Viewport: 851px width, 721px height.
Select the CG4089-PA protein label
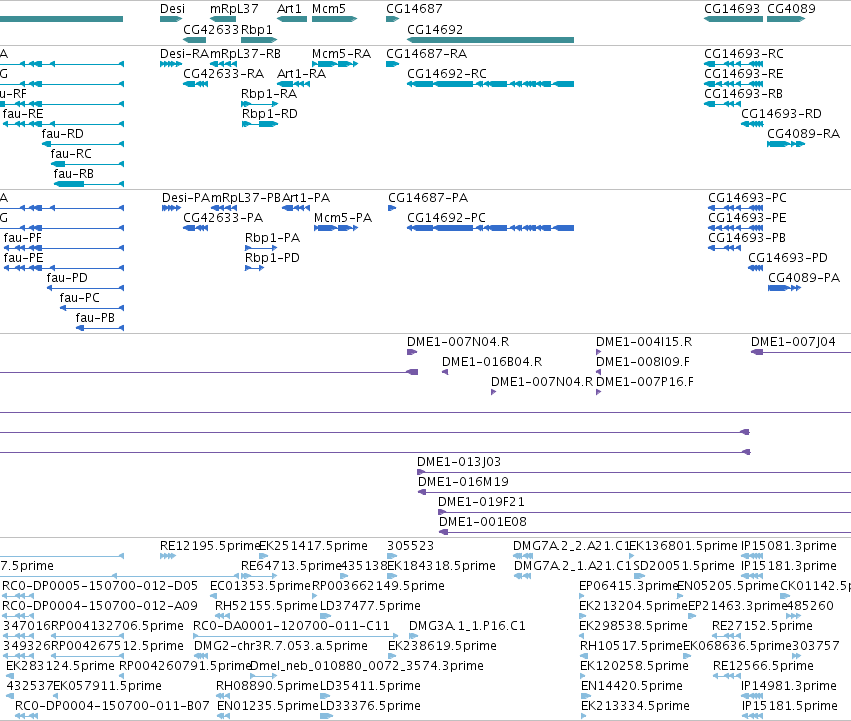coord(804,279)
